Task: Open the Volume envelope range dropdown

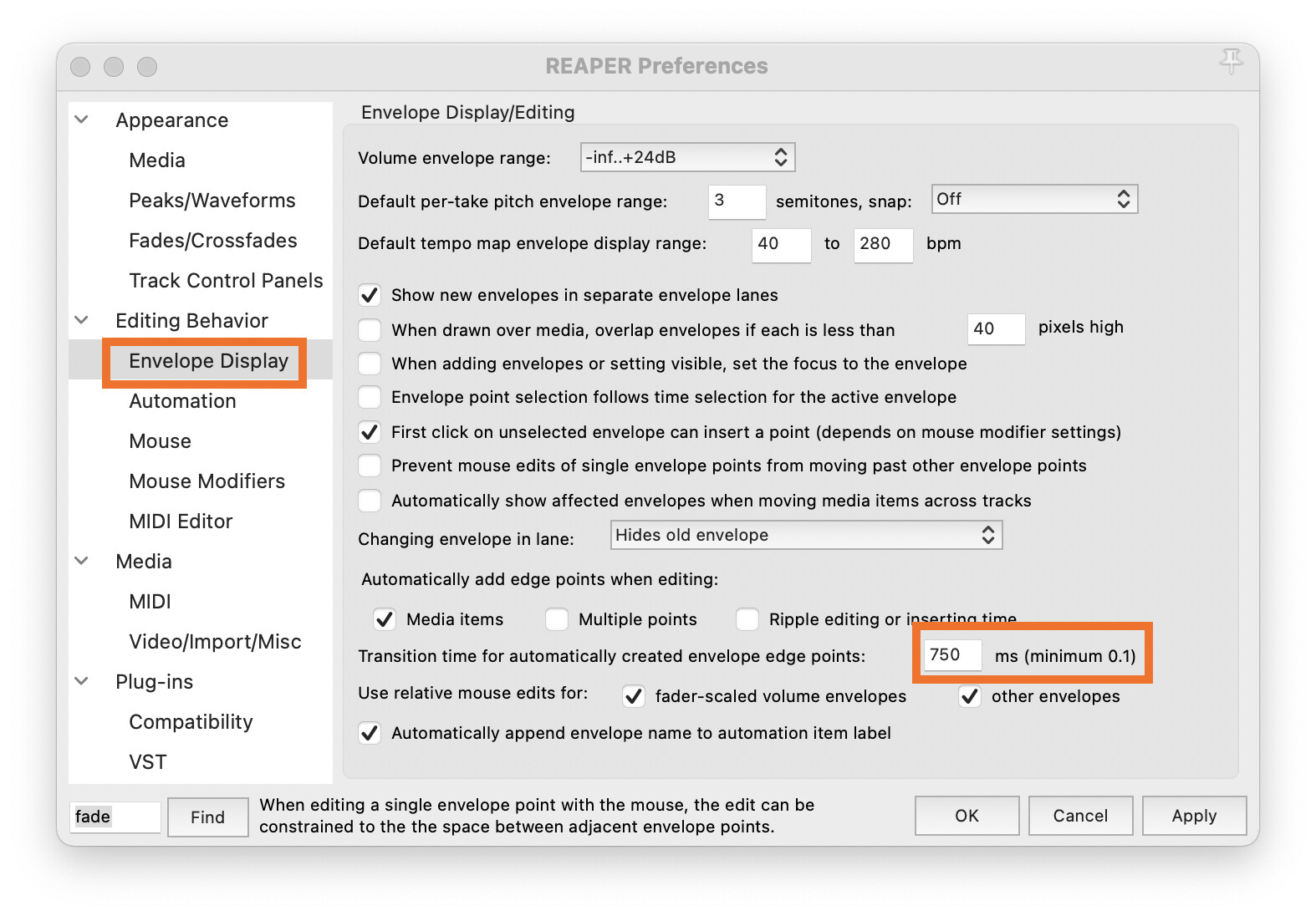Action: click(687, 157)
